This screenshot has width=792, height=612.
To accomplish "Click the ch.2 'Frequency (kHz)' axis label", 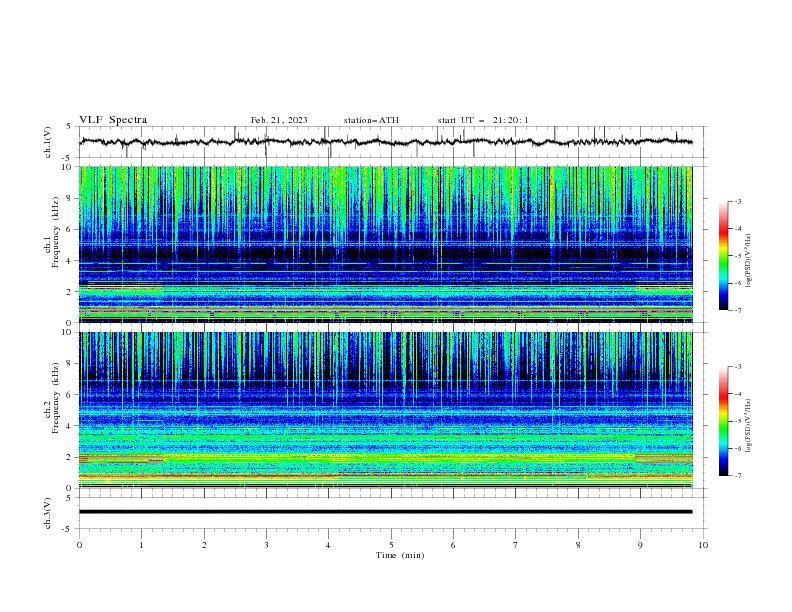I will [55, 398].
